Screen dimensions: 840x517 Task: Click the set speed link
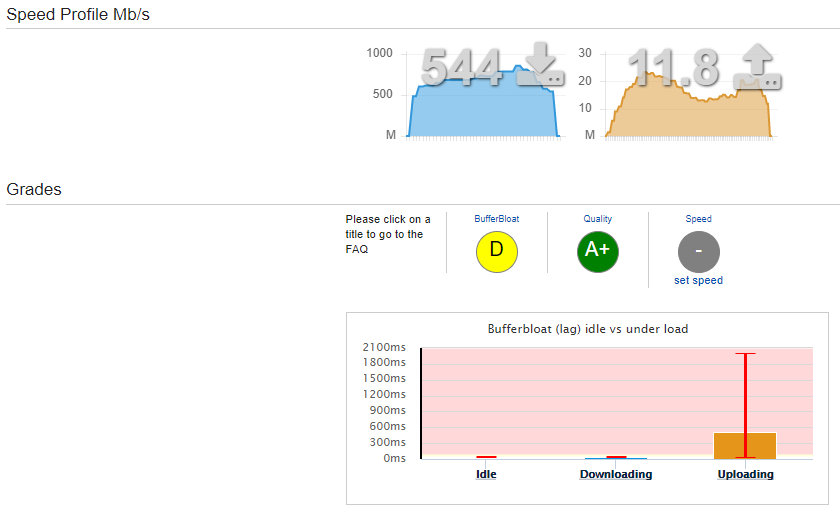699,280
